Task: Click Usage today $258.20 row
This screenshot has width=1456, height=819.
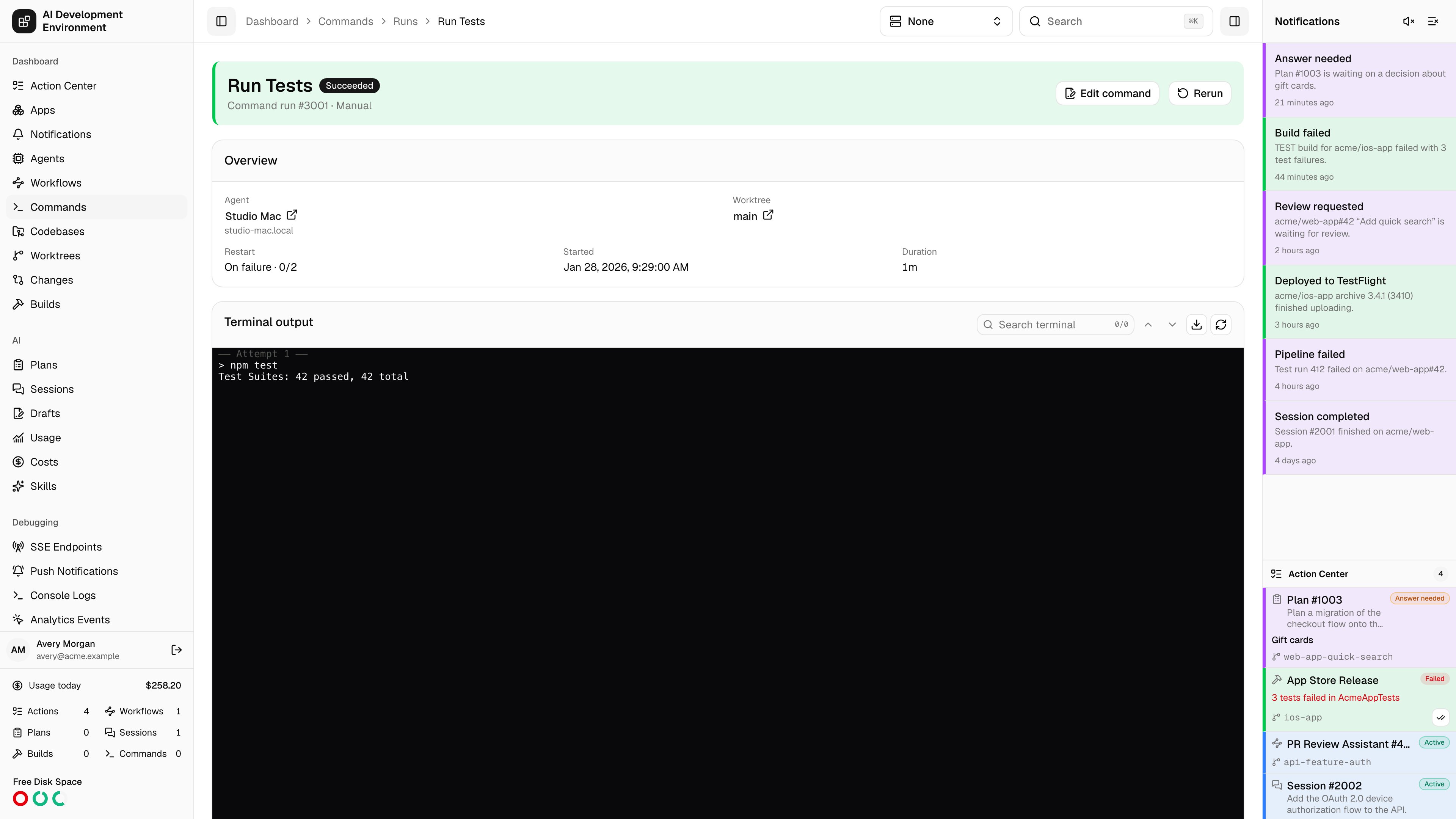Action: (97, 686)
